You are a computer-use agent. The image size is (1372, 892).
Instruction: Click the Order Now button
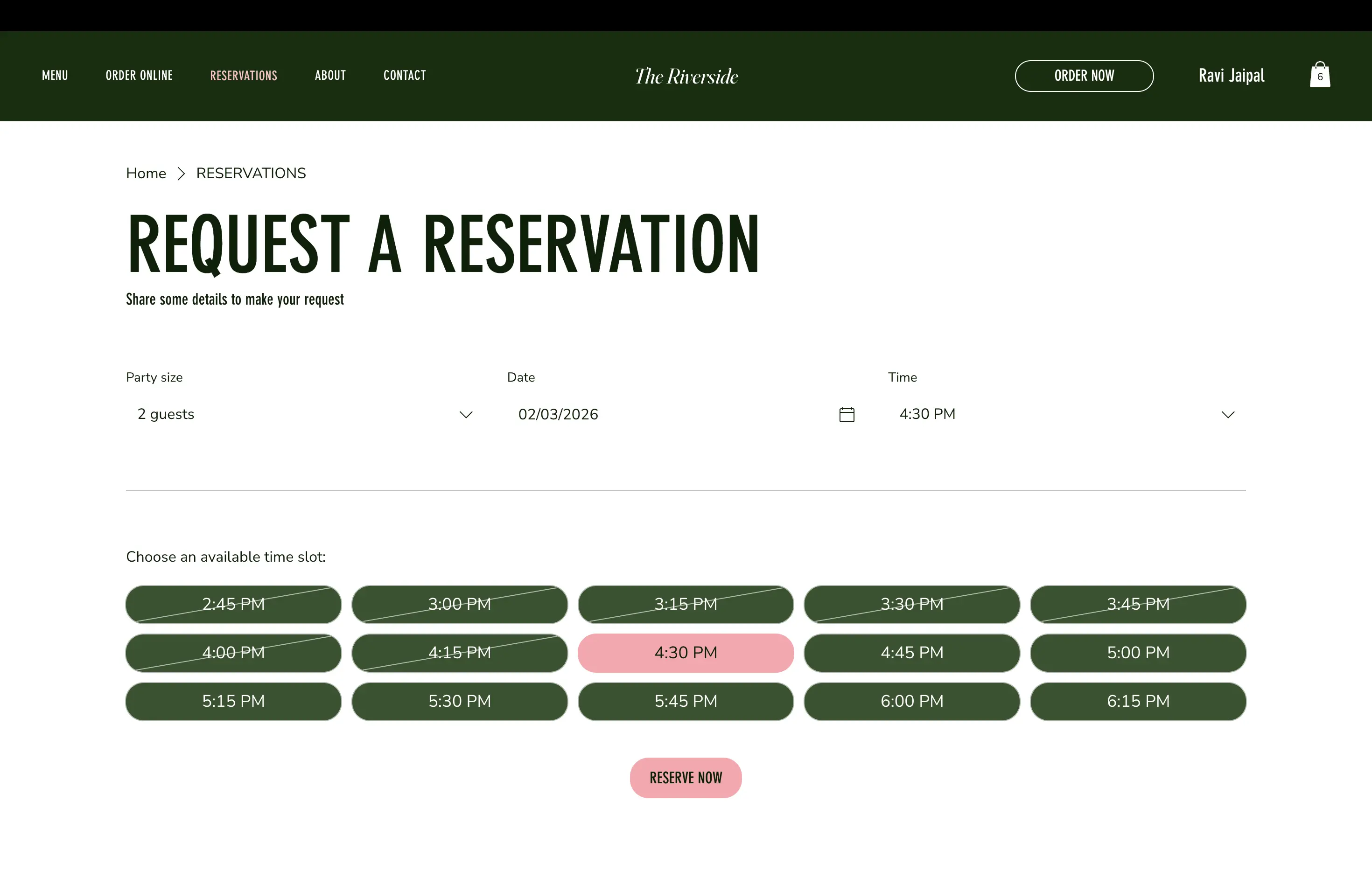(1084, 76)
